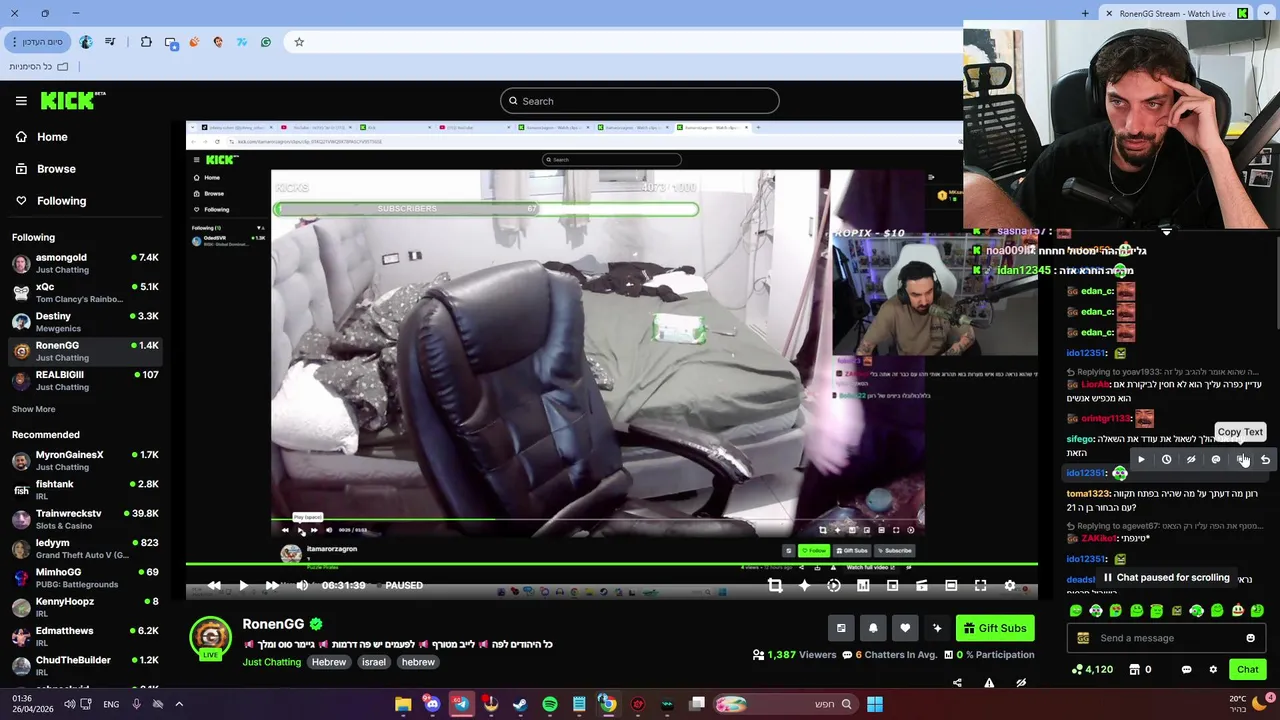Image resolution: width=1280 pixels, height=720 pixels.
Task: Open the emoji picker in the chat input
Action: pyautogui.click(x=1250, y=638)
